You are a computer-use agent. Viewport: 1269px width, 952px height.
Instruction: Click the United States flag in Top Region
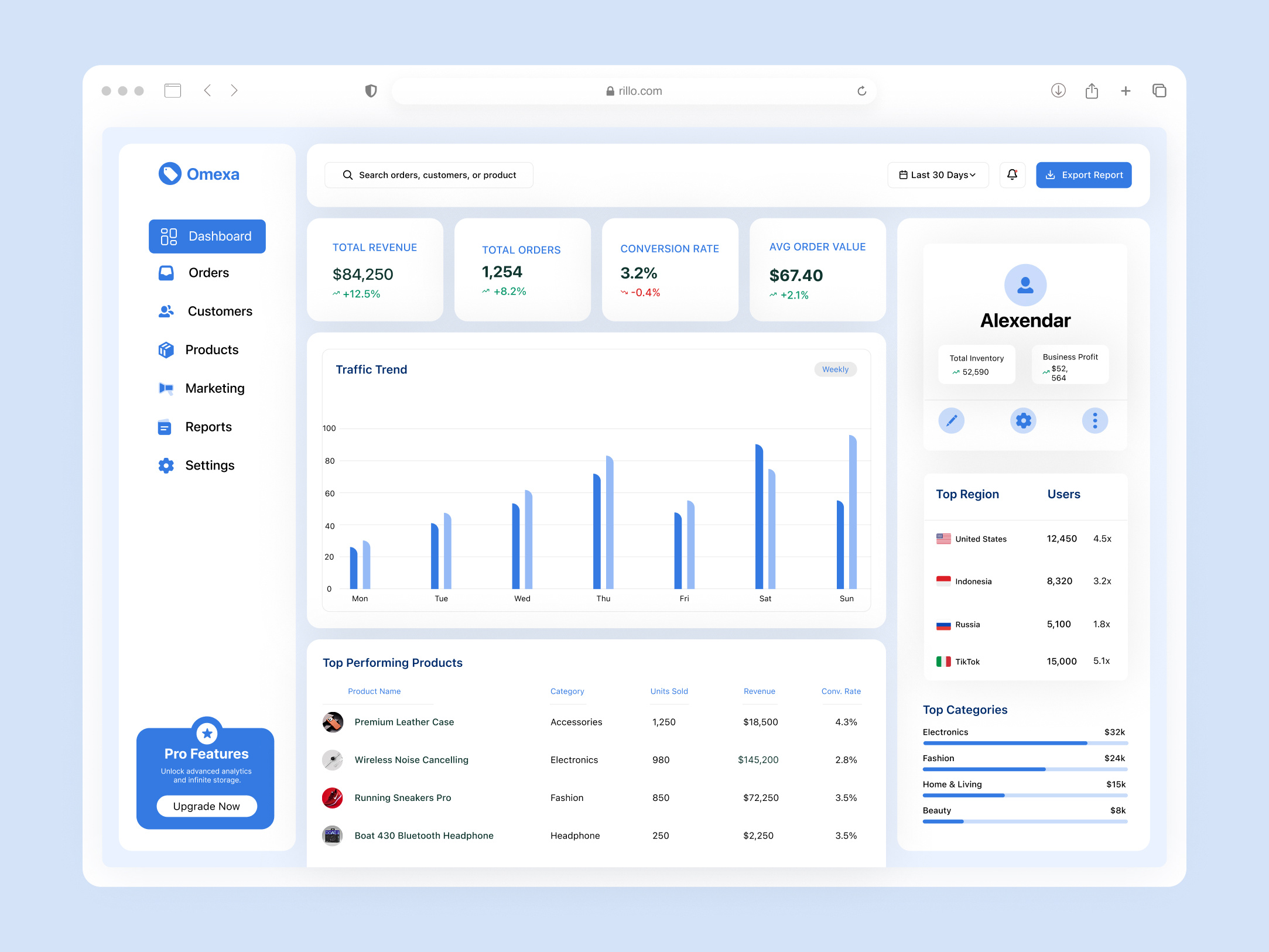tap(943, 538)
